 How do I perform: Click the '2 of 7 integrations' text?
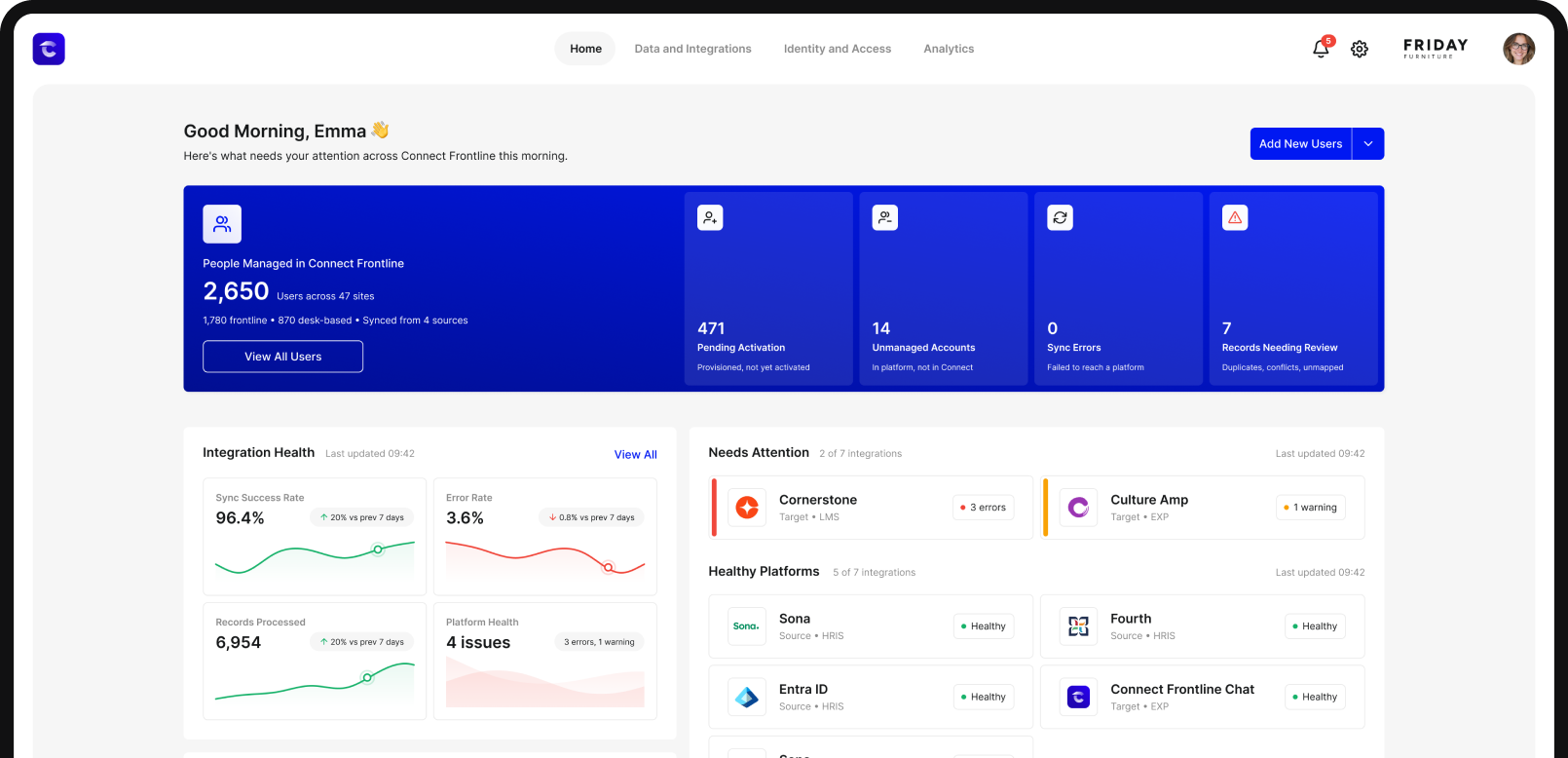pyautogui.click(x=861, y=454)
